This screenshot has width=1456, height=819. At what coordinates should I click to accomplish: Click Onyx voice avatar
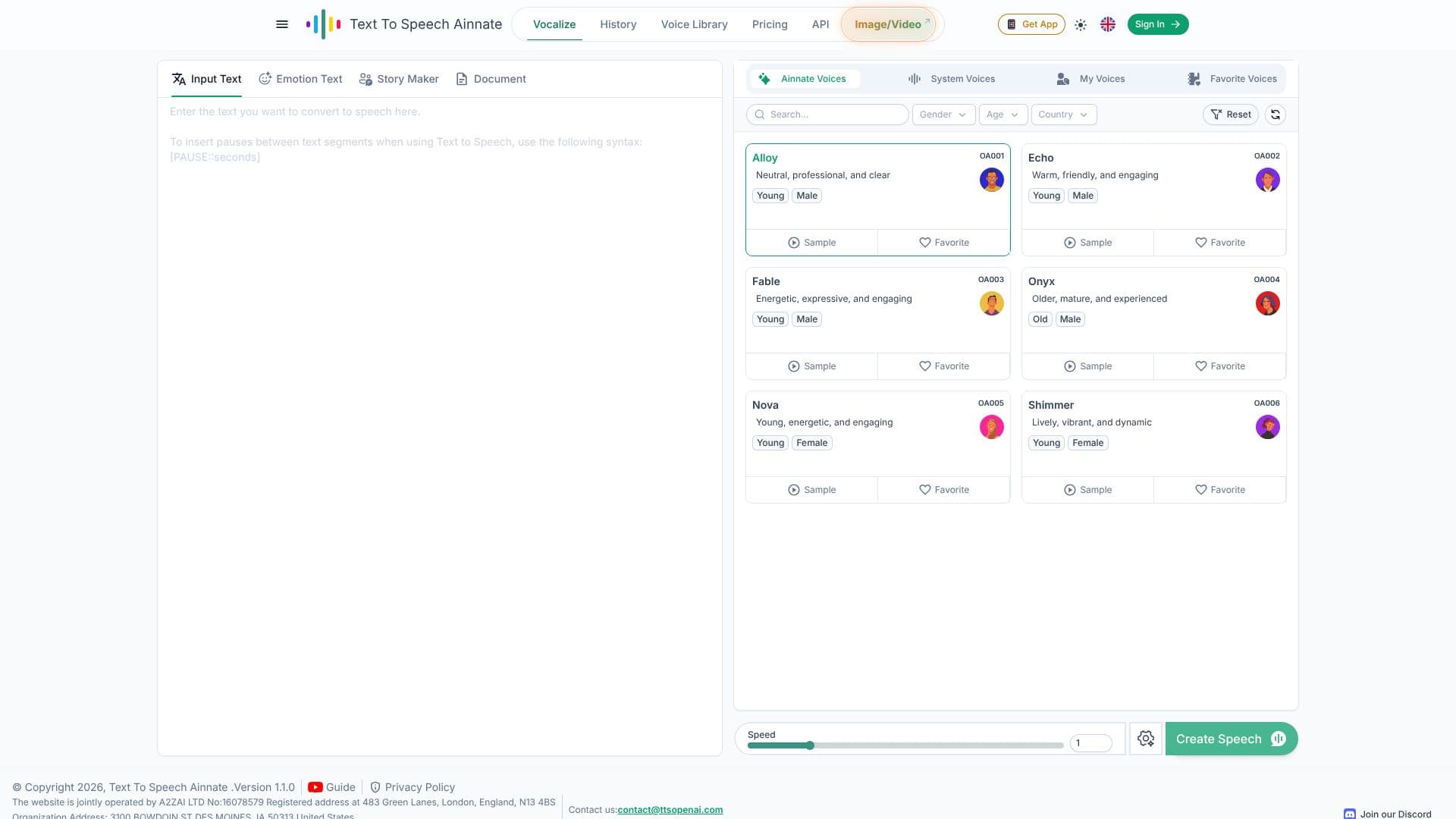[x=1267, y=303]
